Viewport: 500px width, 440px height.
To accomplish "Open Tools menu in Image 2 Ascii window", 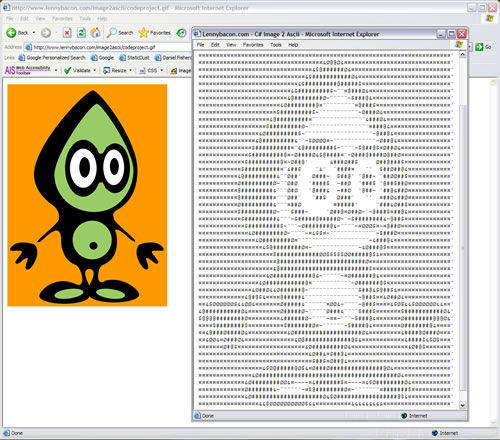I will point(276,45).
